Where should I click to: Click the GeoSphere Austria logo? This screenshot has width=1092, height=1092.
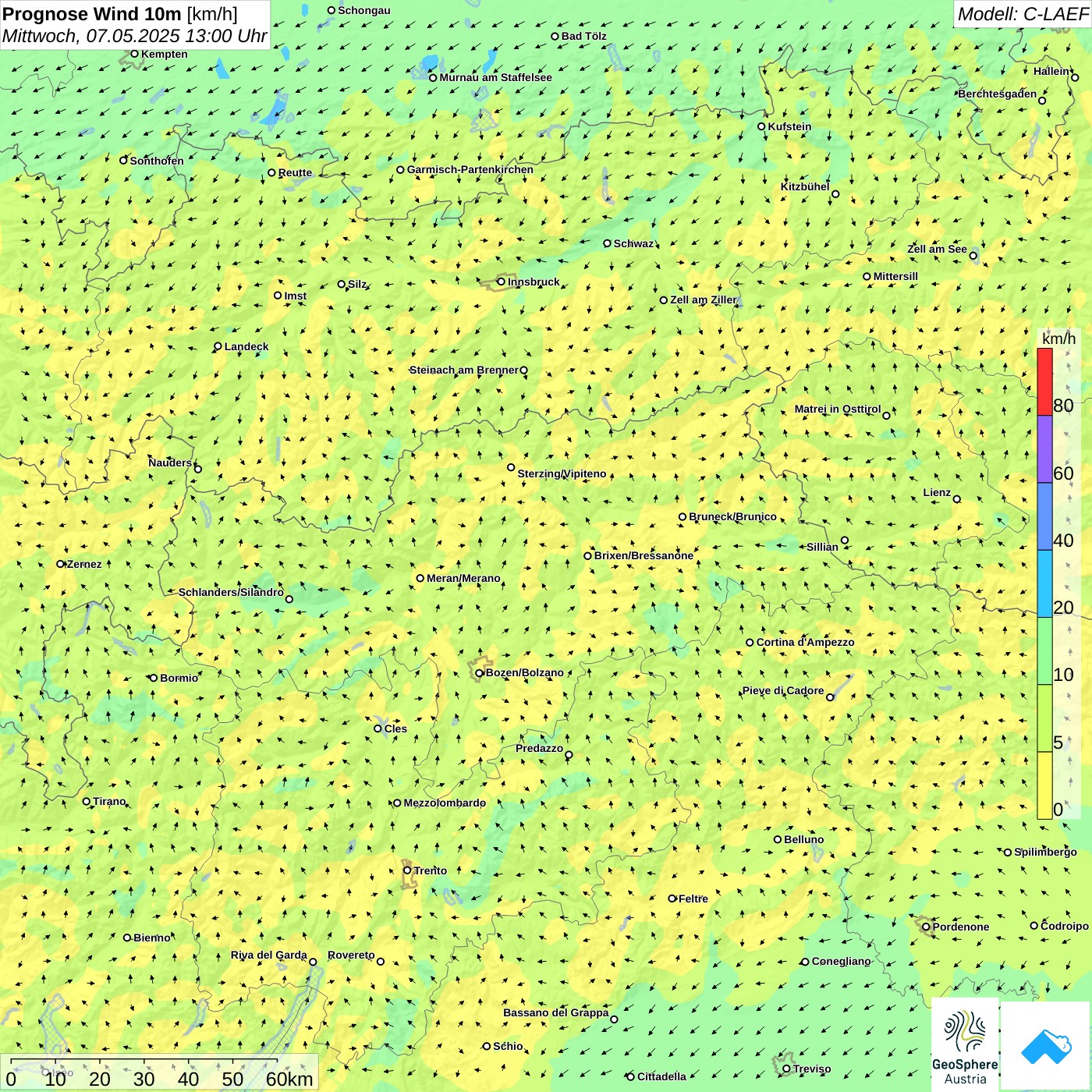(966, 1044)
